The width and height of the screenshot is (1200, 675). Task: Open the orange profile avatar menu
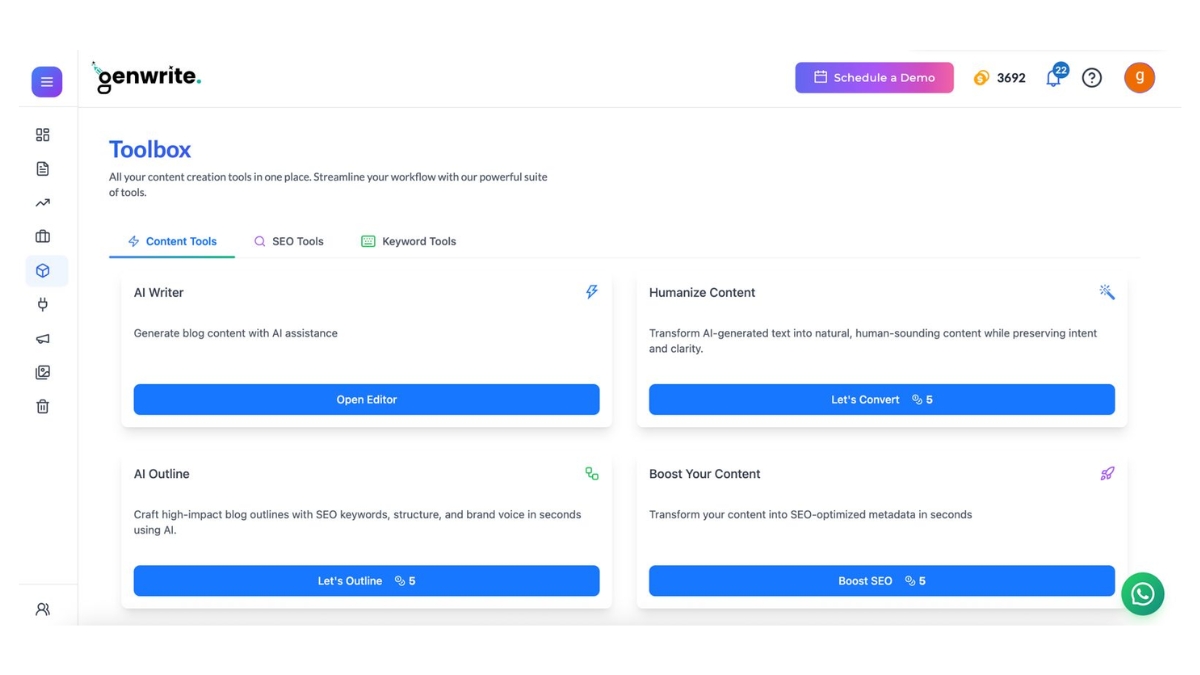[1139, 77]
